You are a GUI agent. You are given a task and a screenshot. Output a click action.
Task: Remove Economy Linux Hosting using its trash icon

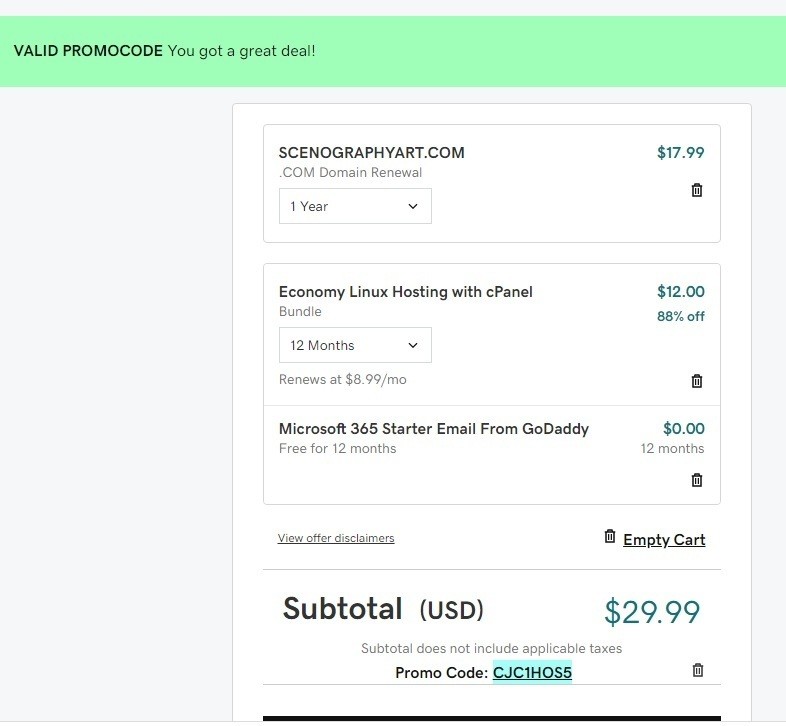tap(697, 381)
